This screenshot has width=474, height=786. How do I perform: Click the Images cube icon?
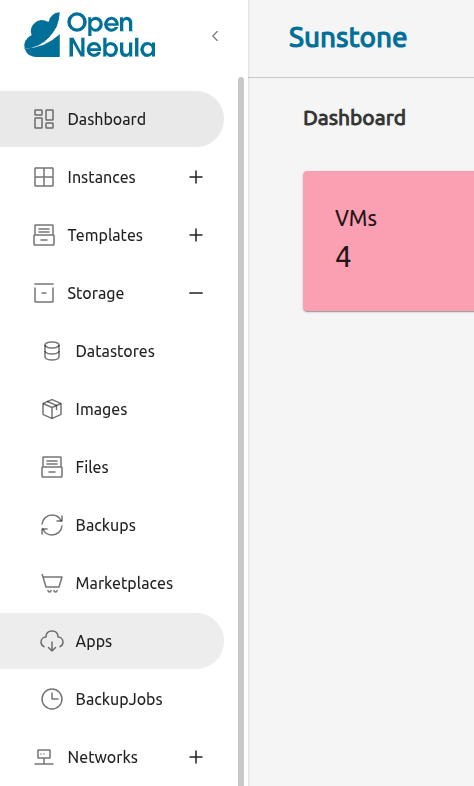[x=52, y=409]
